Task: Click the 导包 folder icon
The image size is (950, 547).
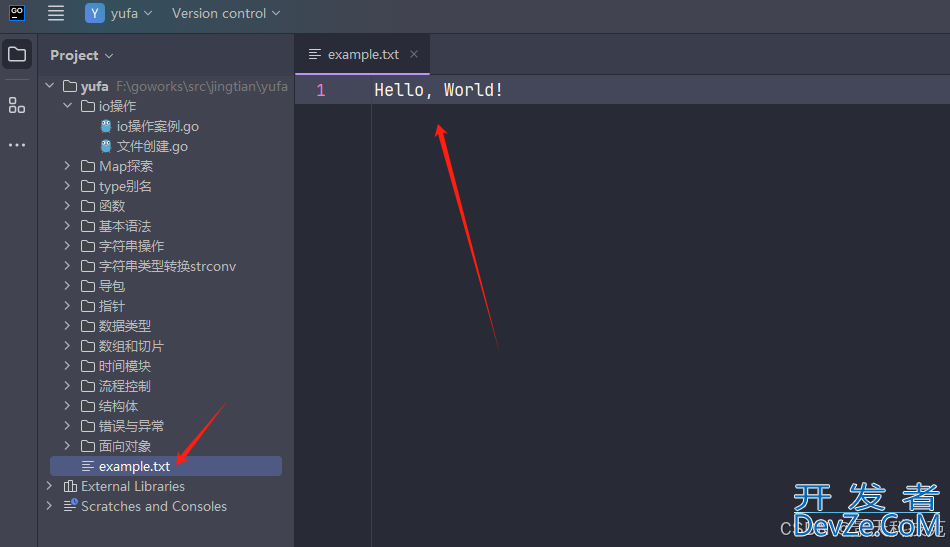Action: (x=88, y=286)
